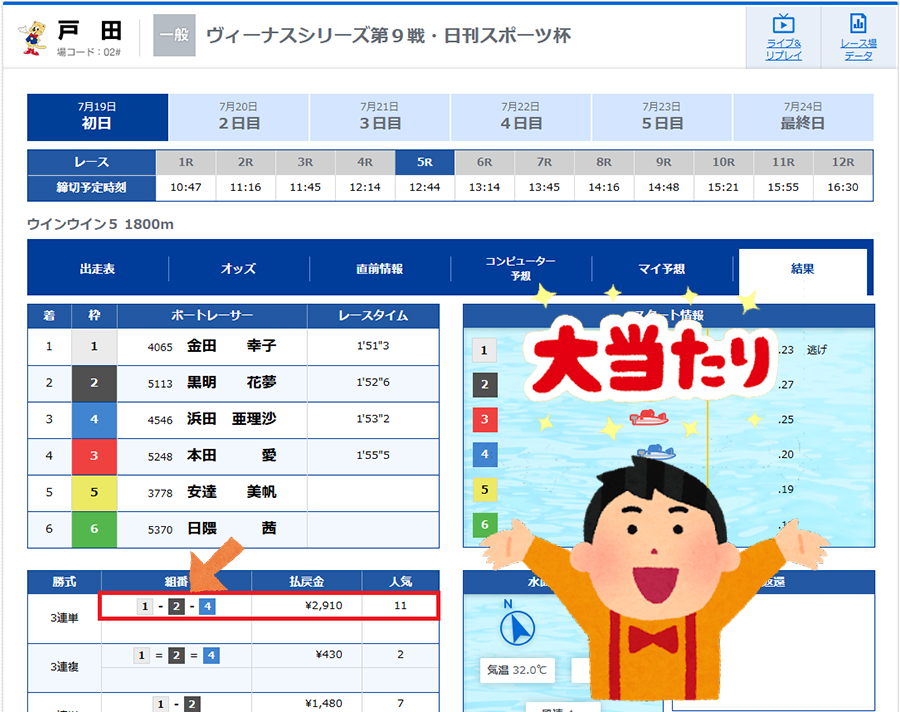The height and width of the screenshot is (712, 900).
Task: Open the コンピューター予想 tab
Action: [x=521, y=269]
